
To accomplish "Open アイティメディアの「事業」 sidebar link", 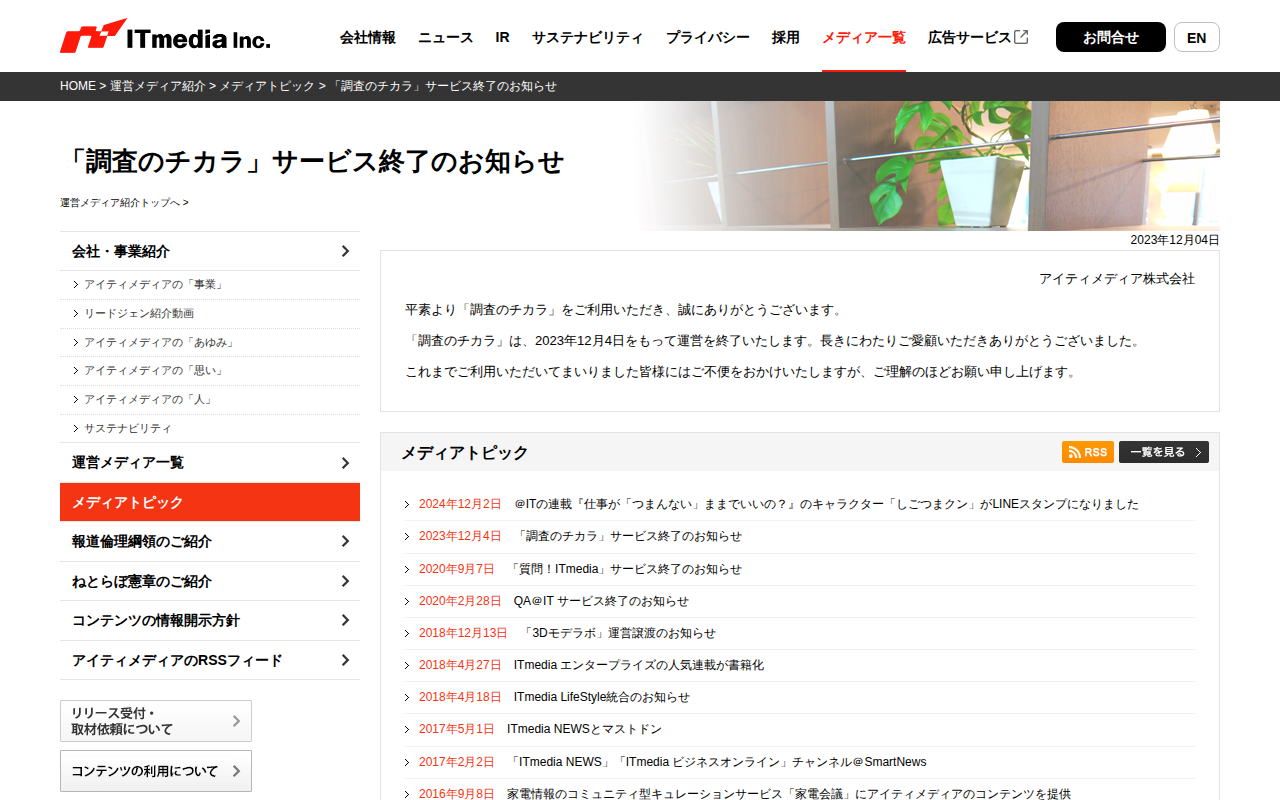I will (154, 285).
